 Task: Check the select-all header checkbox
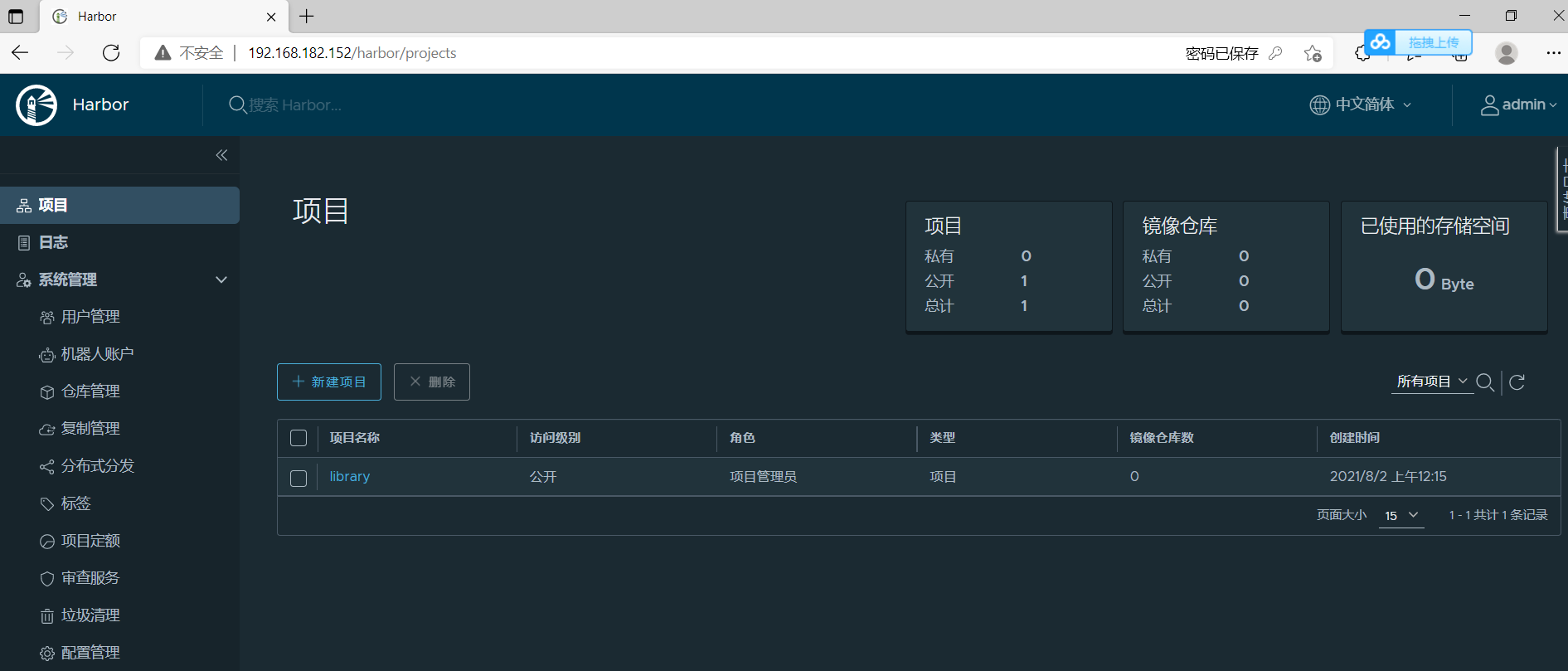(x=299, y=438)
